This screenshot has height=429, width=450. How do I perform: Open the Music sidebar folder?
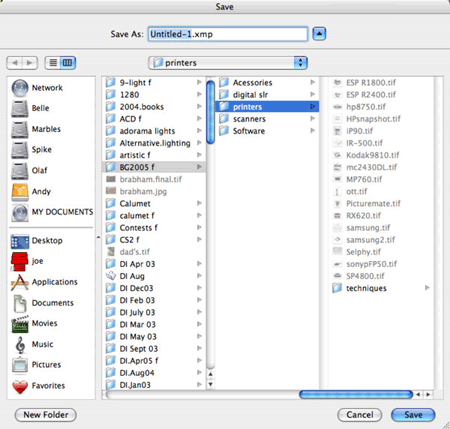click(x=33, y=344)
